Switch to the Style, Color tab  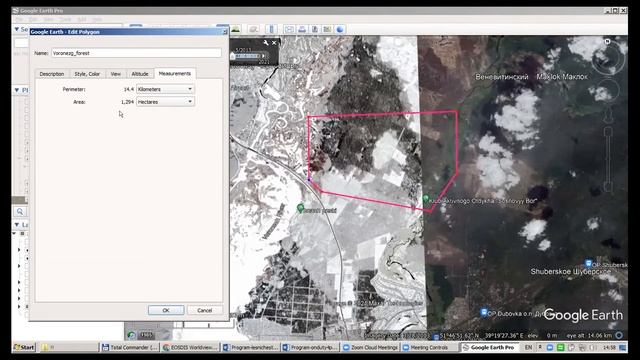coord(87,74)
